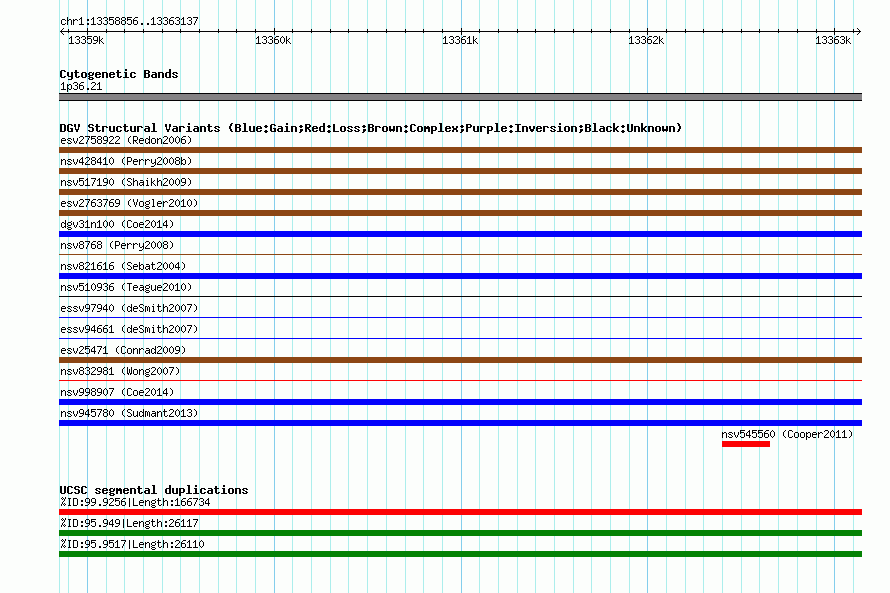Select the dgv31n100 (Coe2014) label
Image resolution: width=890 pixels, height=593 pixels.
point(117,224)
